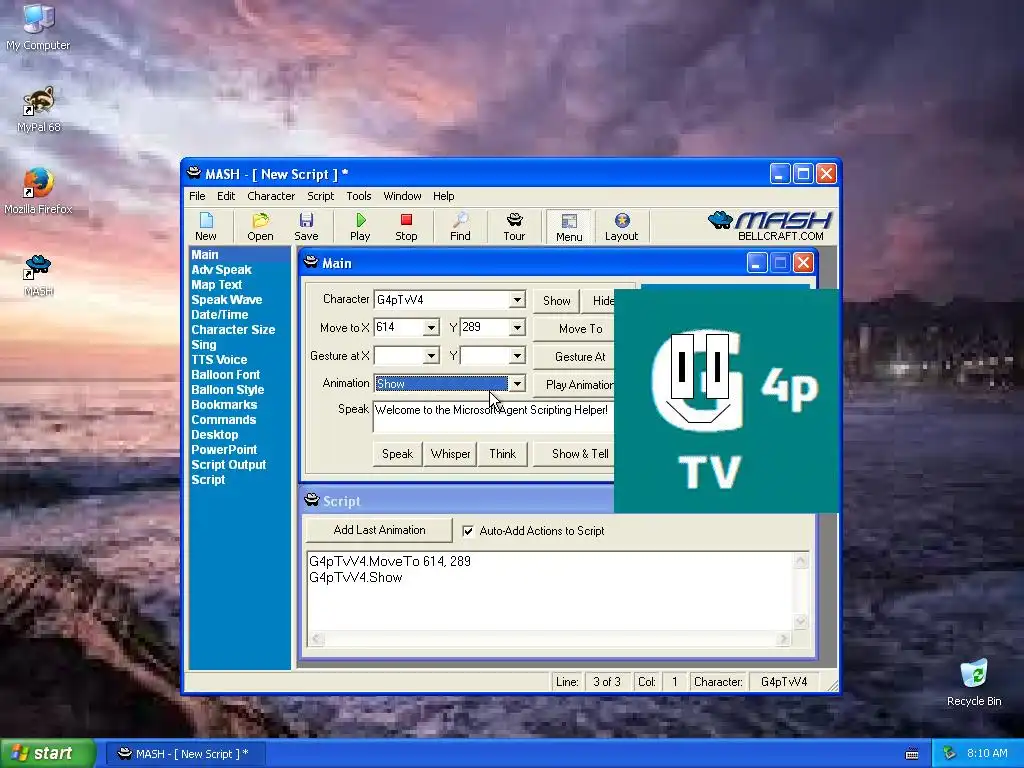Select Date/Time in the side menu
The image size is (1024, 768).
point(219,315)
